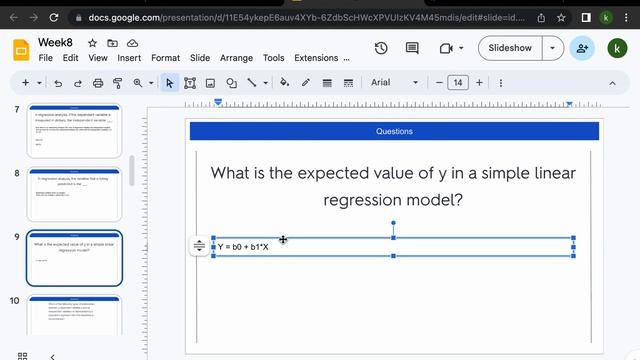Choose the Select arrow cursor tool
The height and width of the screenshot is (360, 640).
pyautogui.click(x=169, y=83)
